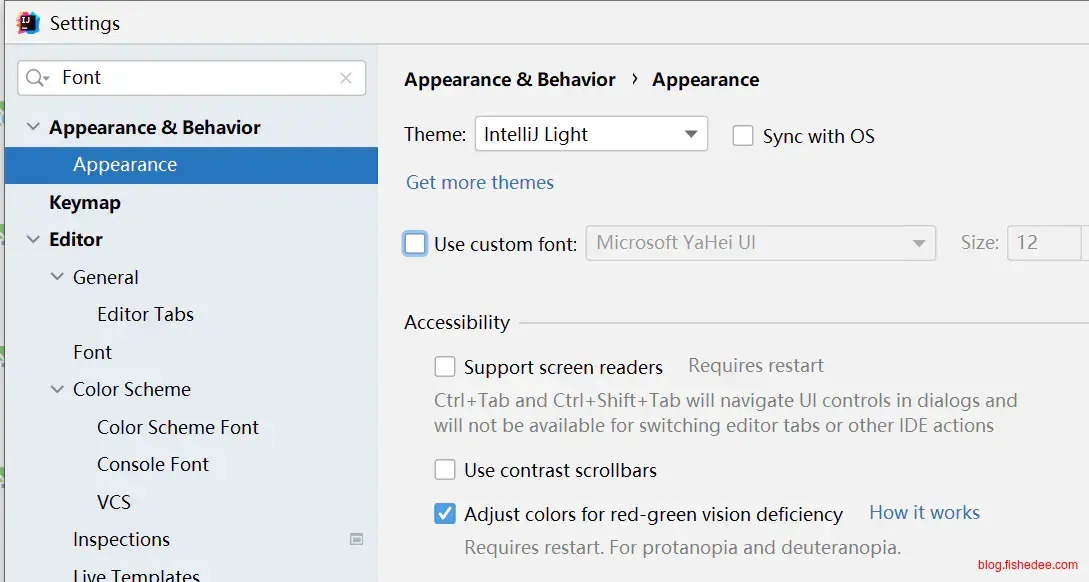Uncheck Adjust colors for red-green vision deficiency
Image resolution: width=1089 pixels, height=582 pixels.
pos(445,514)
